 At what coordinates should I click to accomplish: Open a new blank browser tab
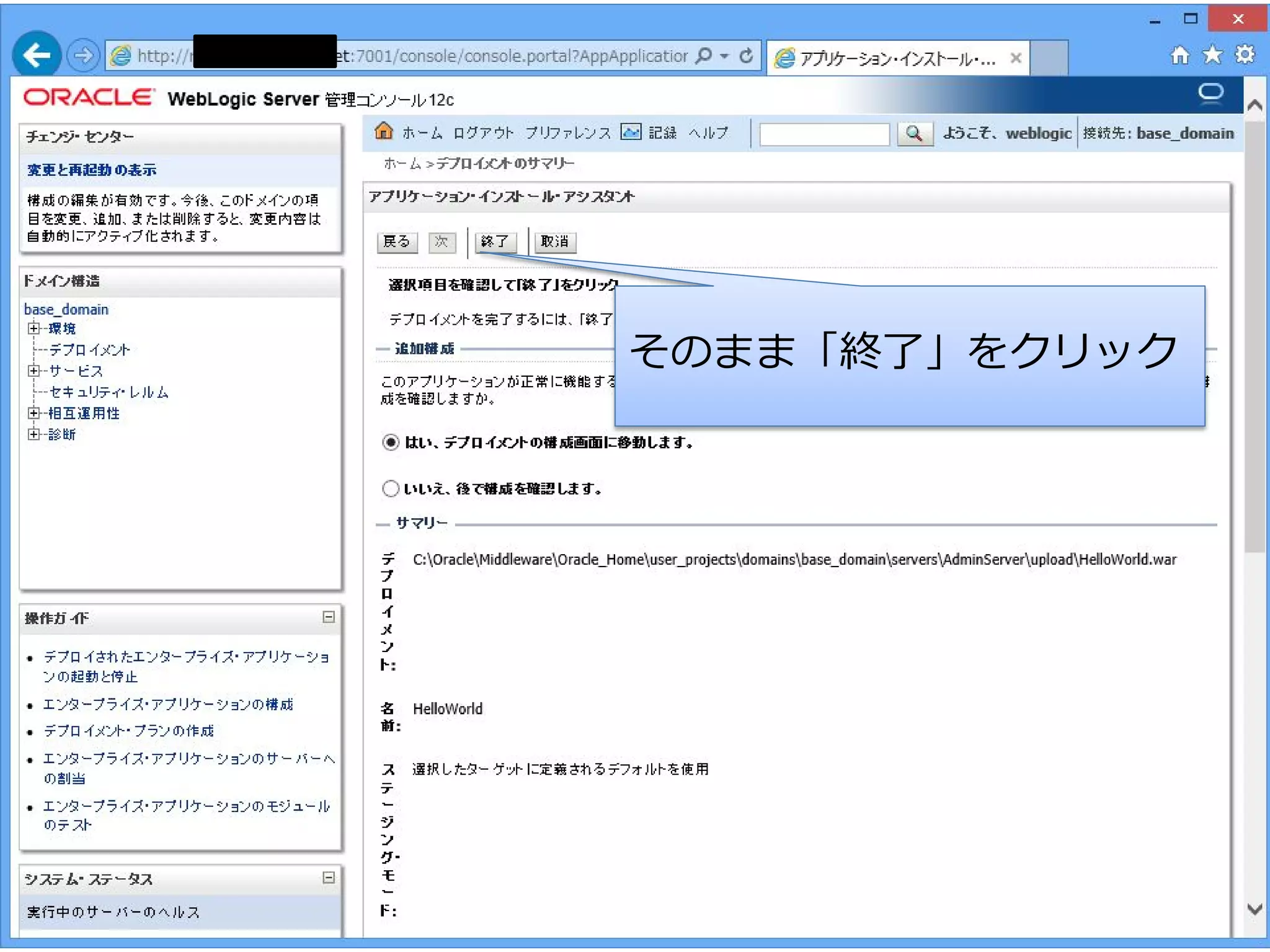[x=1049, y=58]
